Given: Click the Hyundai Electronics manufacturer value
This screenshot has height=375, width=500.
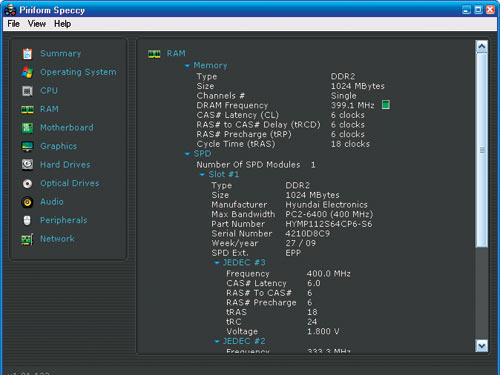Looking at the screenshot, I should 326,205.
